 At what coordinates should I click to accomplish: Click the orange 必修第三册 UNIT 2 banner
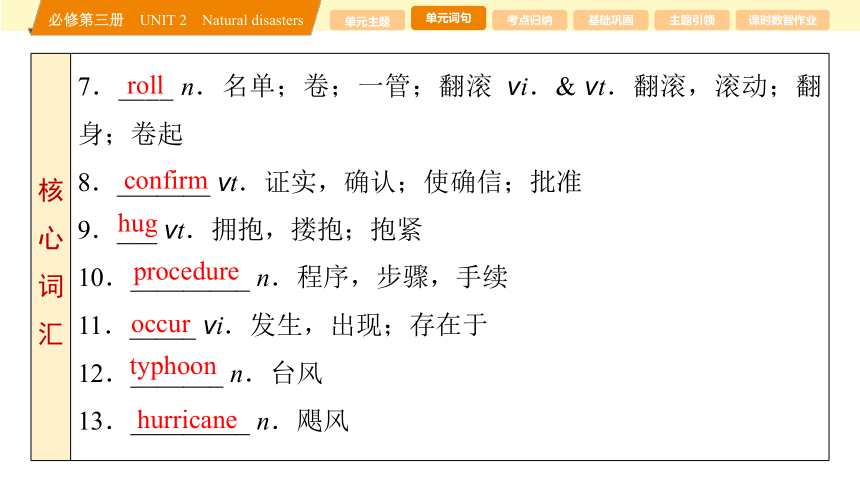[x=176, y=19]
